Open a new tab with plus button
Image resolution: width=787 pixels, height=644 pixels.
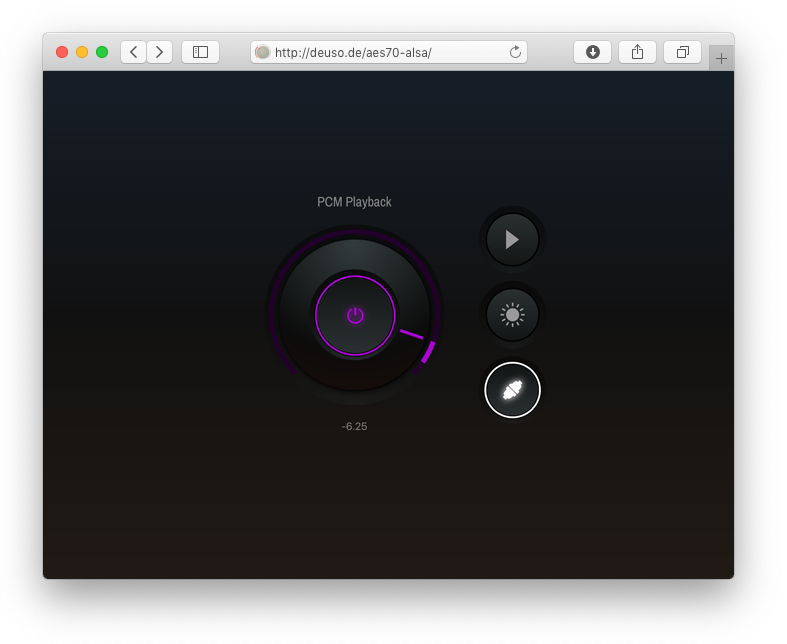pos(721,59)
